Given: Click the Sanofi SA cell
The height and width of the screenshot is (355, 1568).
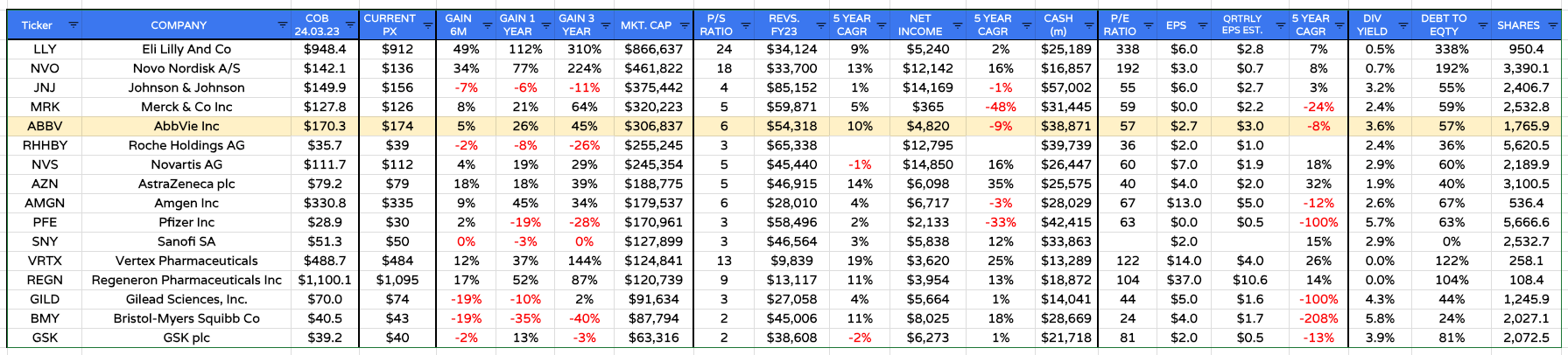Looking at the screenshot, I should [187, 241].
